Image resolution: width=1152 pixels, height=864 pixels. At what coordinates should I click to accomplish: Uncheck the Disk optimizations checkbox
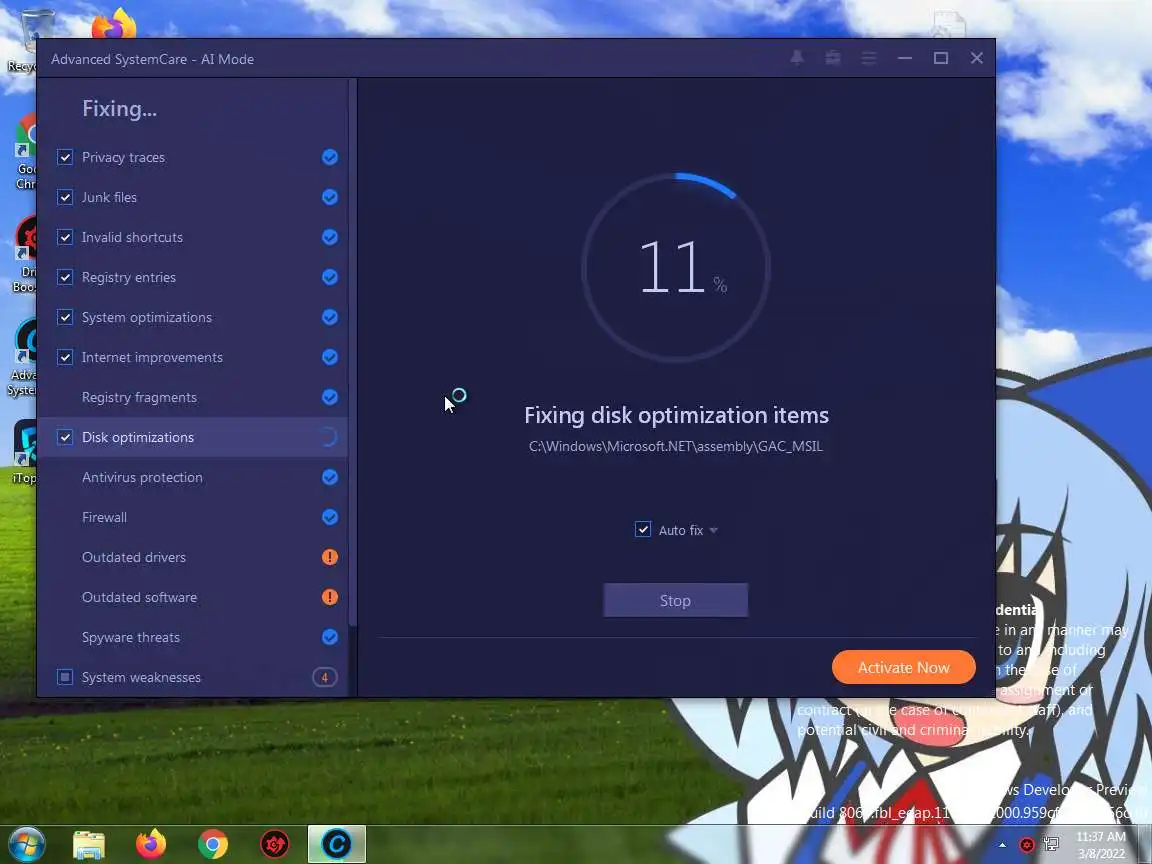coord(65,437)
